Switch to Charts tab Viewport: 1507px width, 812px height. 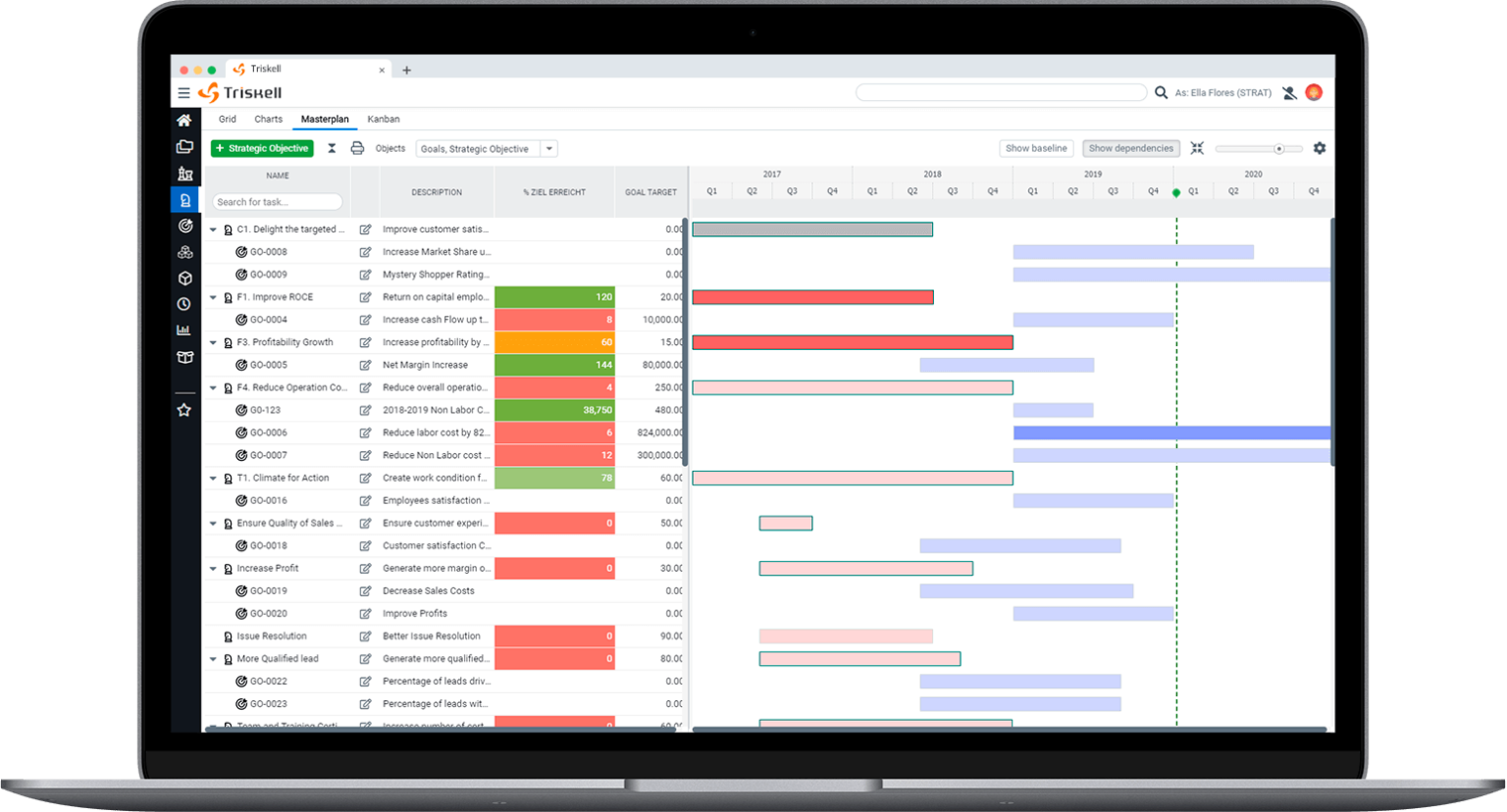(x=268, y=119)
